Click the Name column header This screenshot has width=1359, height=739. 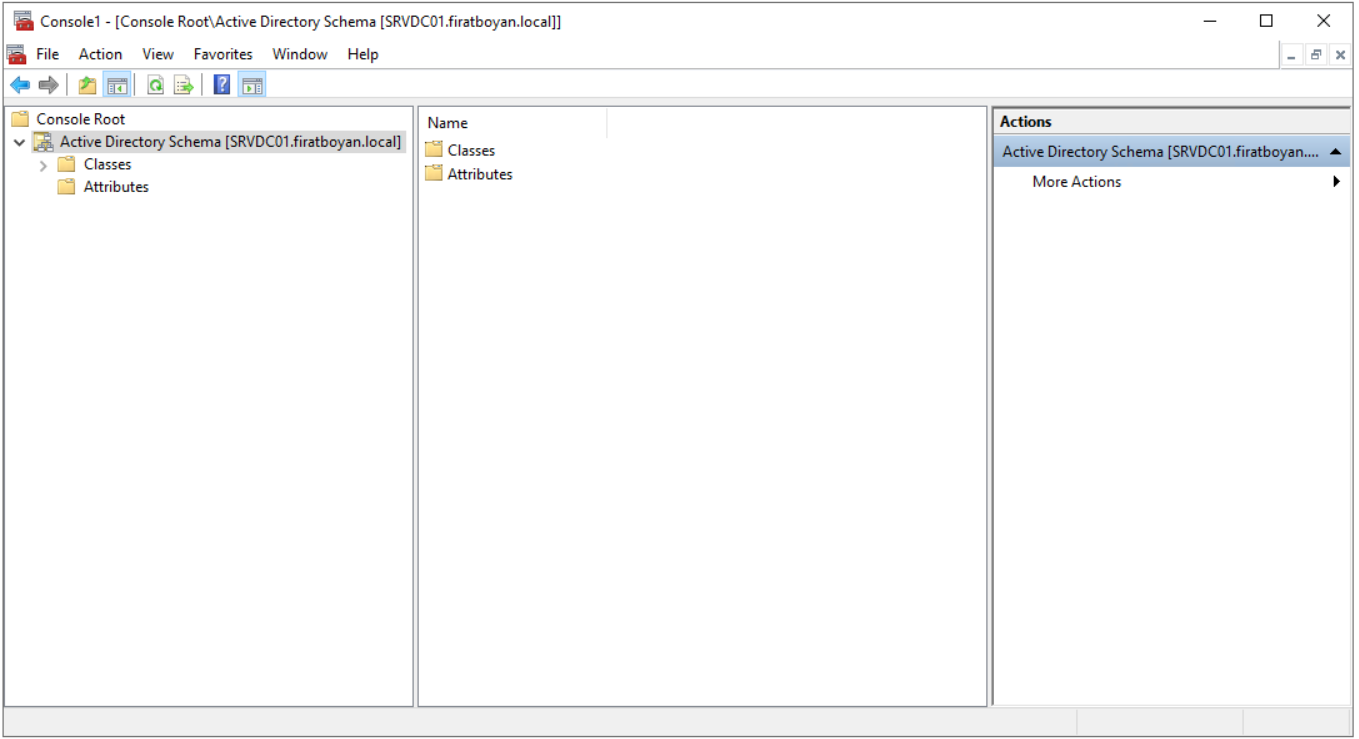448,123
